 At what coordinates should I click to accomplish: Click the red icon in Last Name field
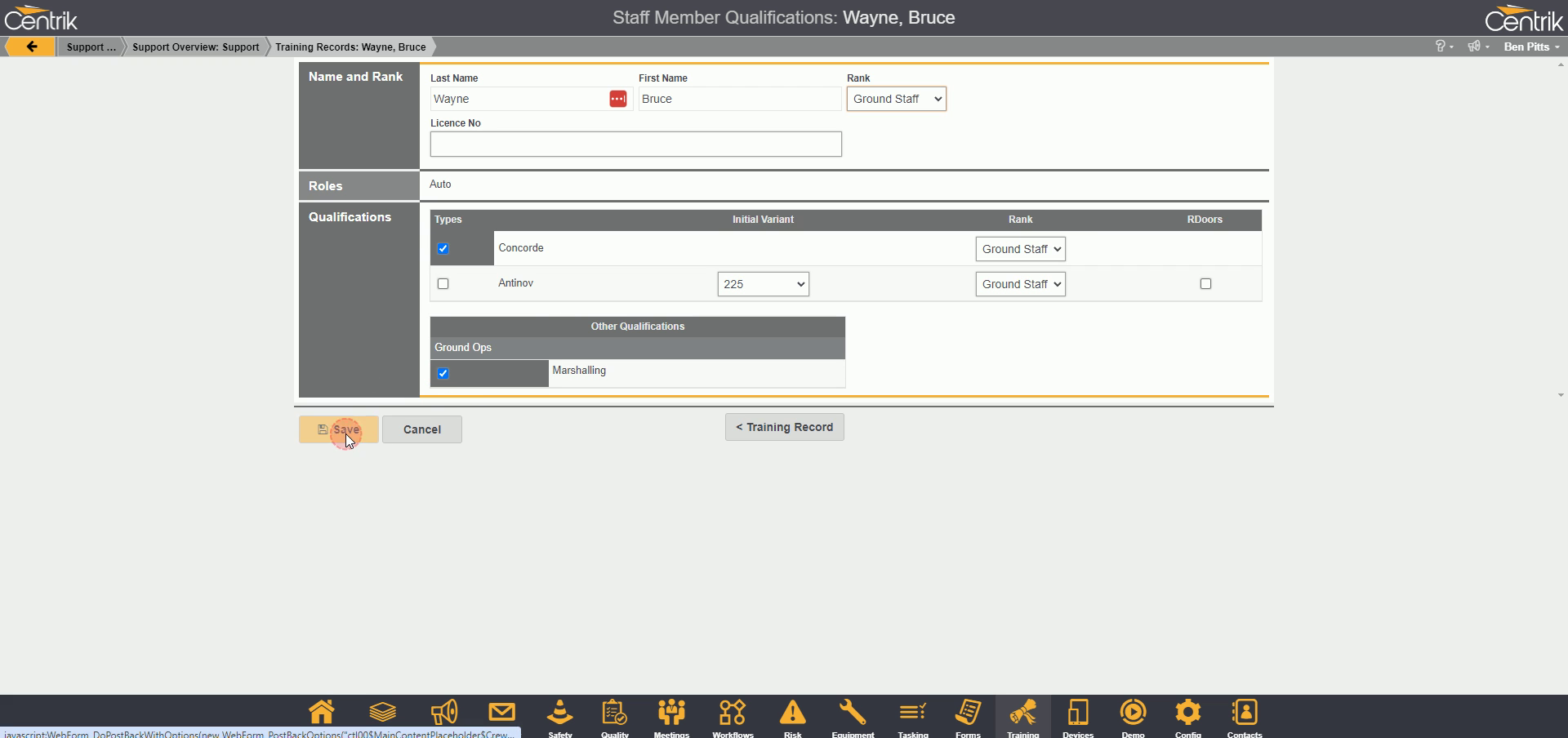[x=618, y=99]
